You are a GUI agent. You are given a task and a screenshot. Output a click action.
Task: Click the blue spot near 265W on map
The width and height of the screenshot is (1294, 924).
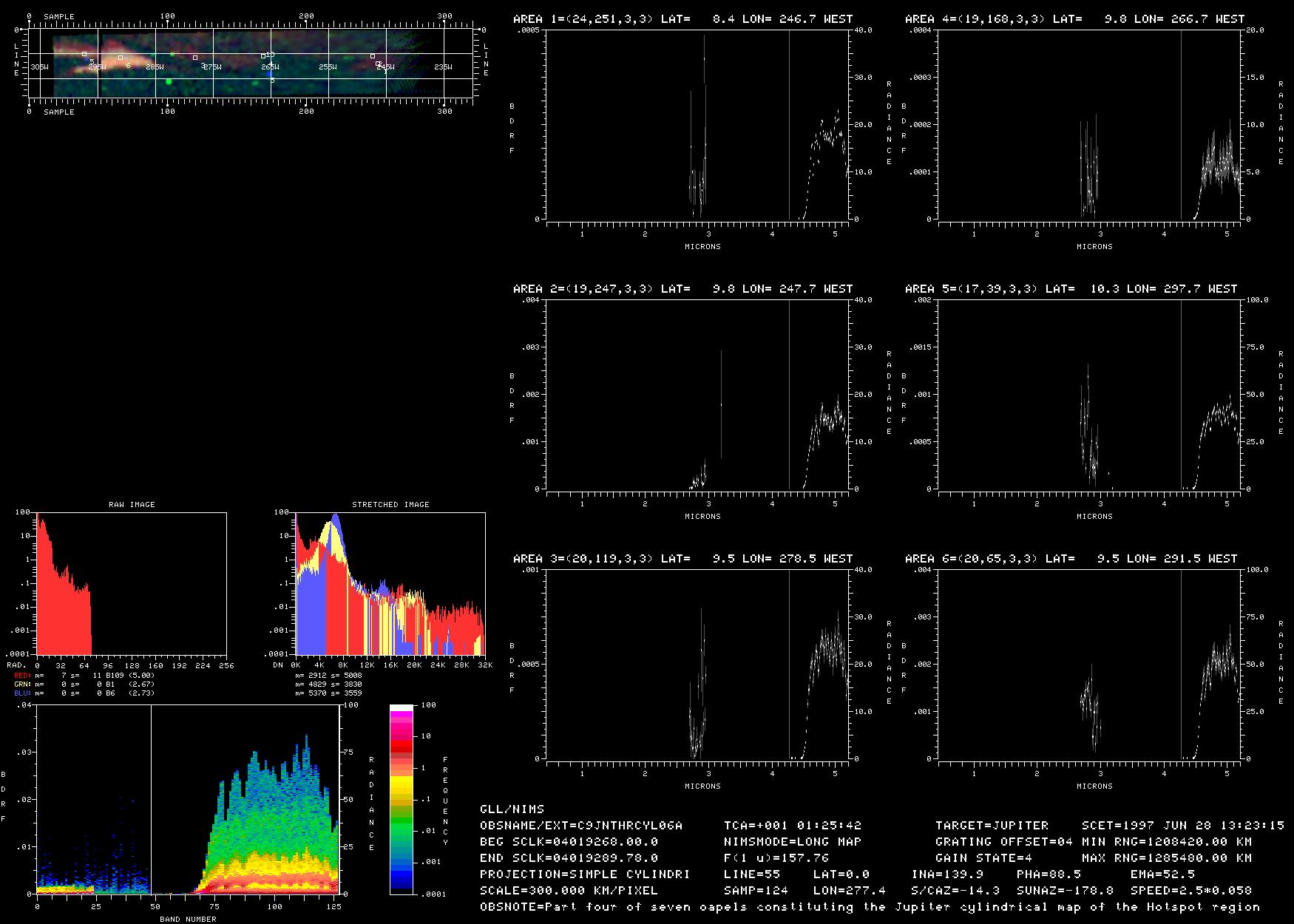click(270, 74)
